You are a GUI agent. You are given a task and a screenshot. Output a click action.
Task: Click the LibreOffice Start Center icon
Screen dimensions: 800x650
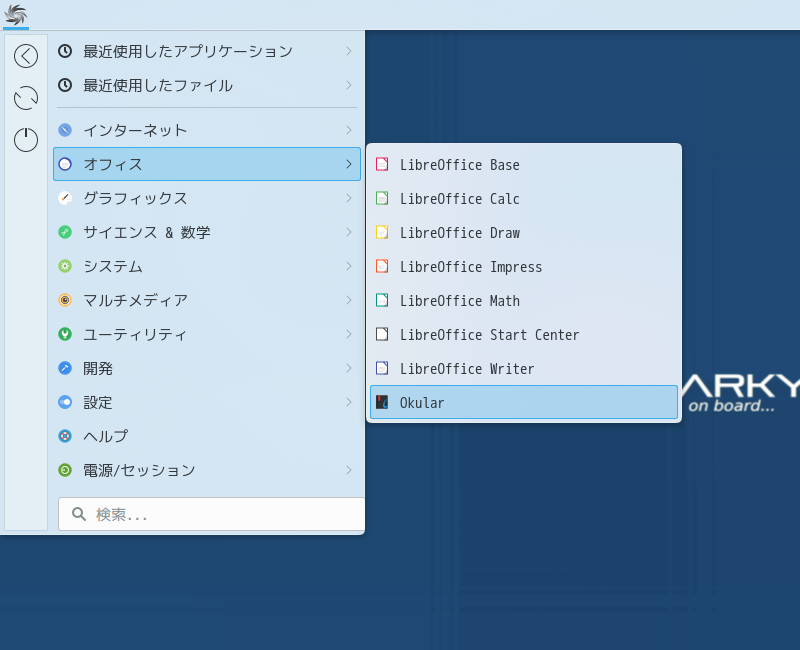382,334
